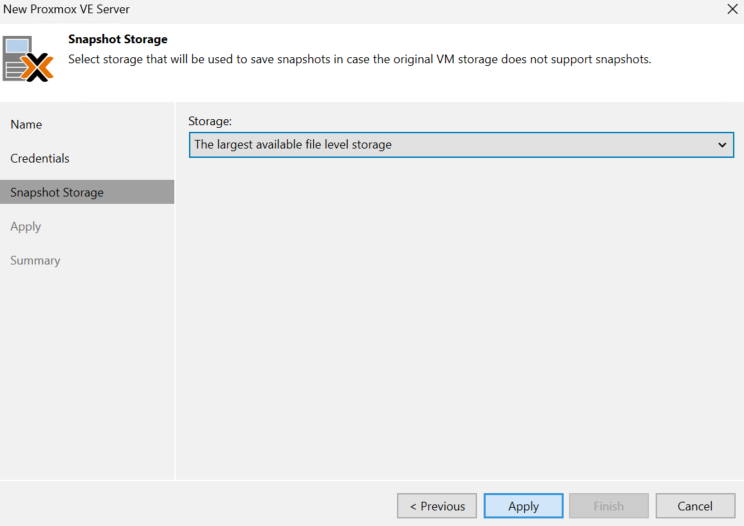This screenshot has height=526, width=744.
Task: Select the Snapshot Storage step
Action: [x=87, y=192]
